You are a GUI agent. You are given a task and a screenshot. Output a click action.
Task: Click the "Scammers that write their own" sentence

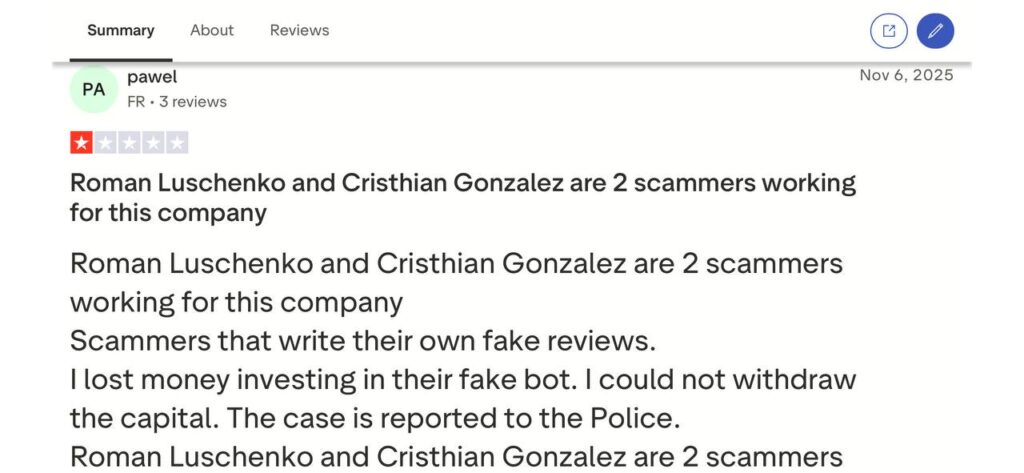pyautogui.click(x=362, y=340)
